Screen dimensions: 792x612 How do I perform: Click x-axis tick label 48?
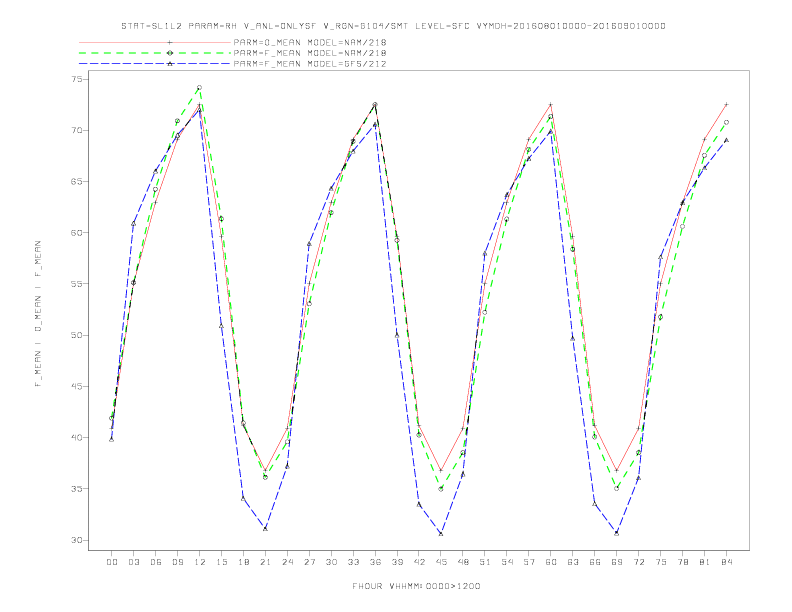pyautogui.click(x=463, y=562)
